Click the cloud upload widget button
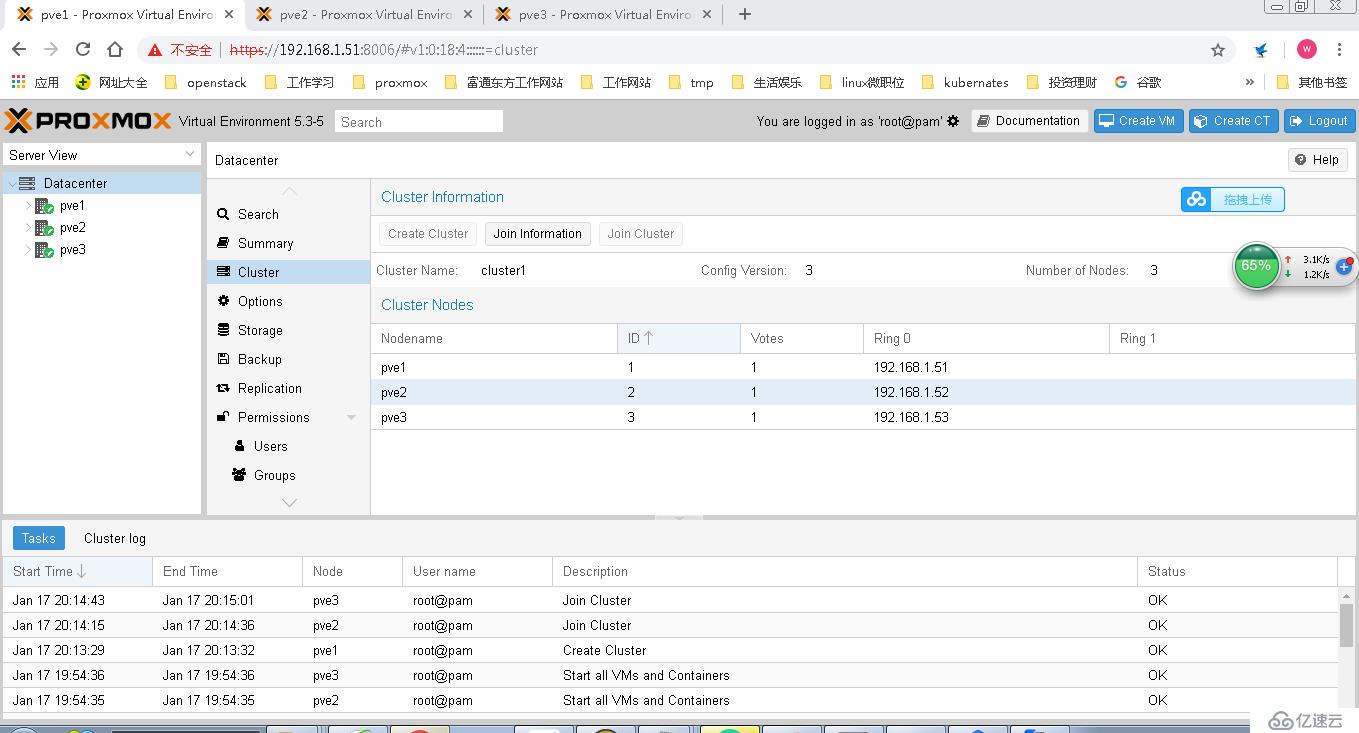Image resolution: width=1359 pixels, height=733 pixels. [1232, 200]
